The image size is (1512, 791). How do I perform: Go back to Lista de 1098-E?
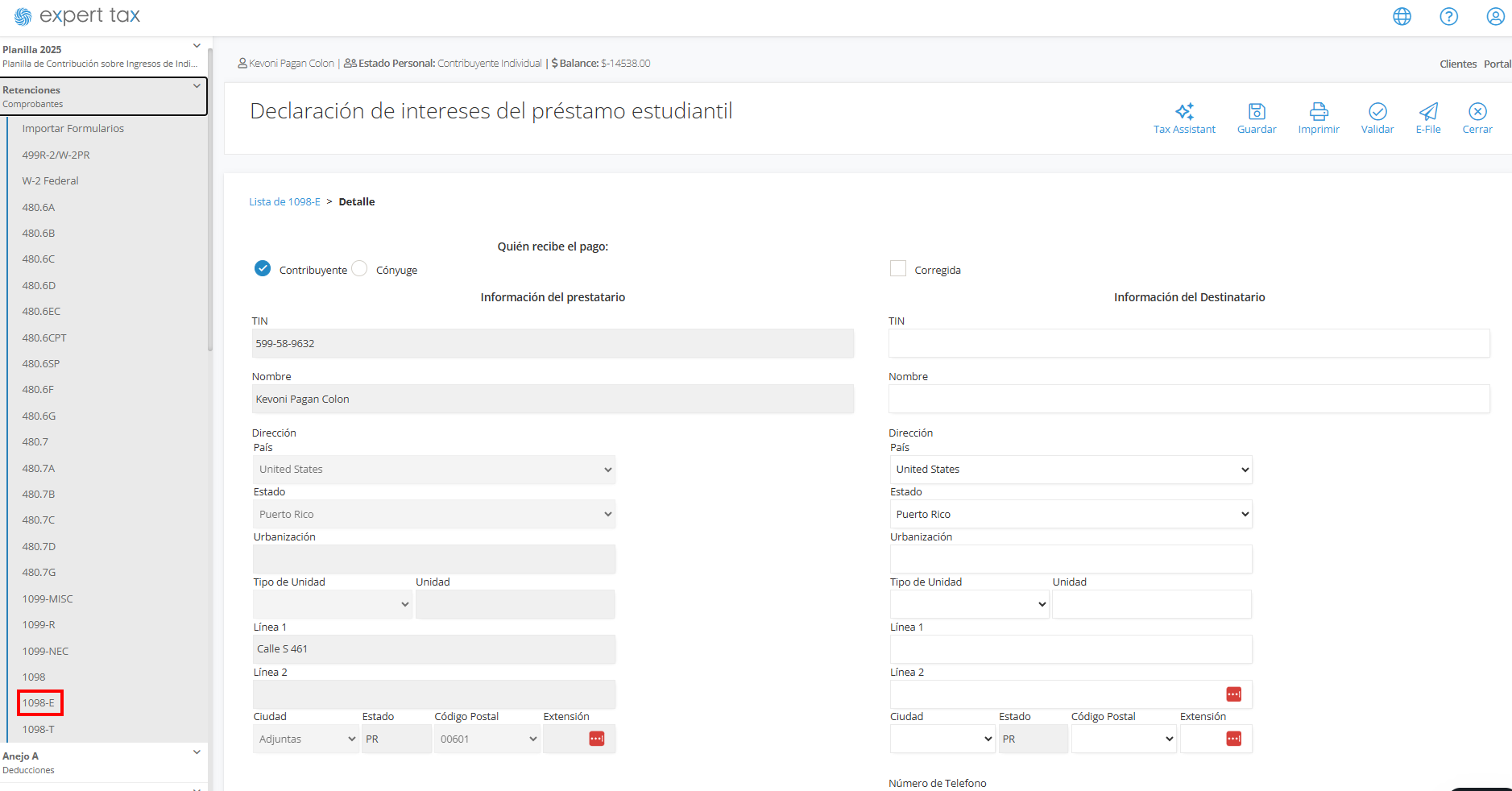(x=284, y=202)
